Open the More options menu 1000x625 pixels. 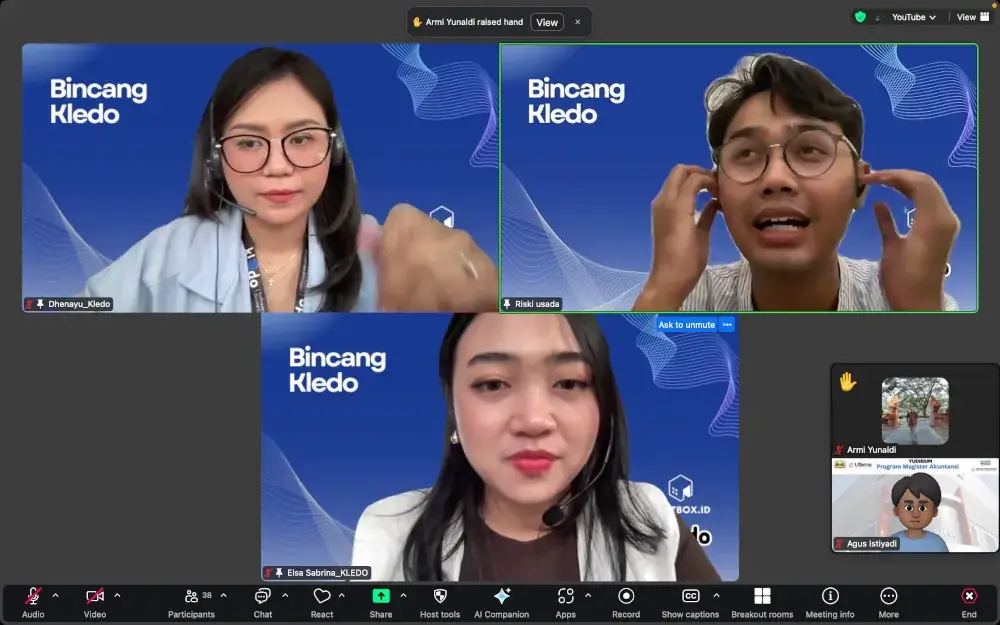(x=888, y=603)
